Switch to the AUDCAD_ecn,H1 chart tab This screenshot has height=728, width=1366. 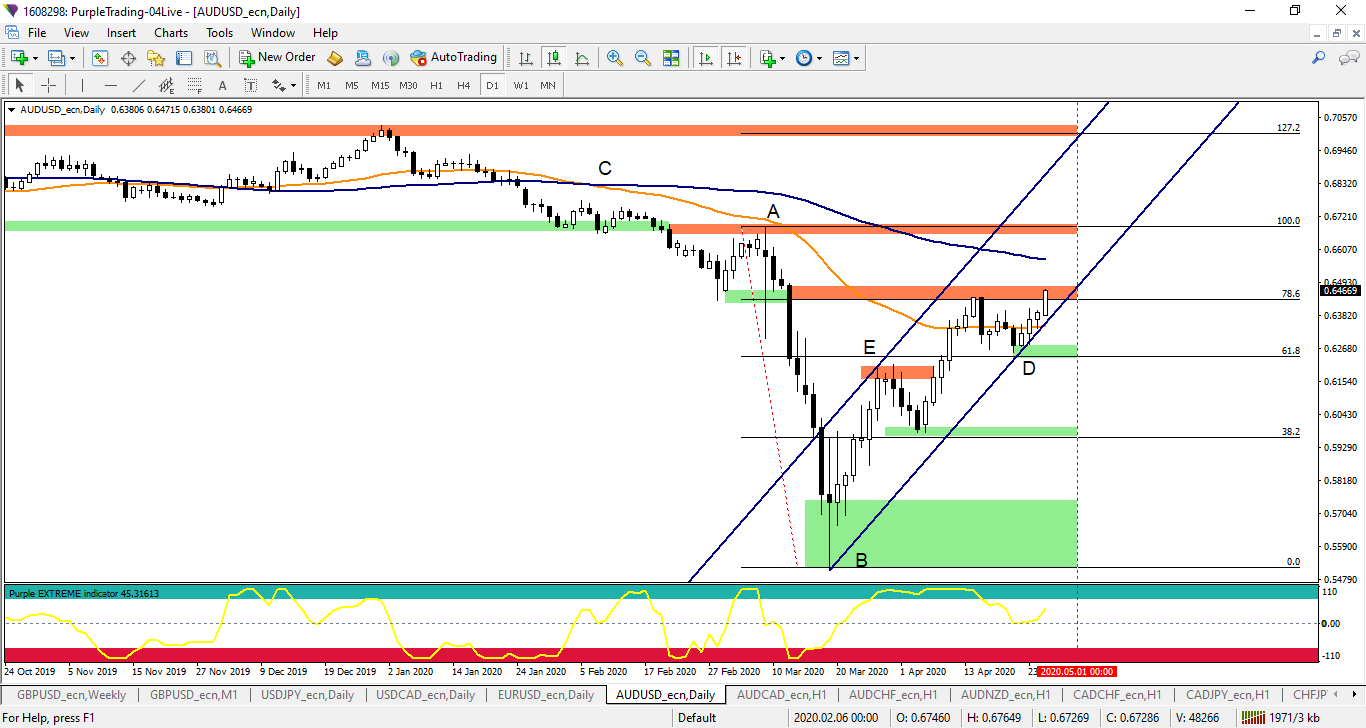tap(781, 694)
